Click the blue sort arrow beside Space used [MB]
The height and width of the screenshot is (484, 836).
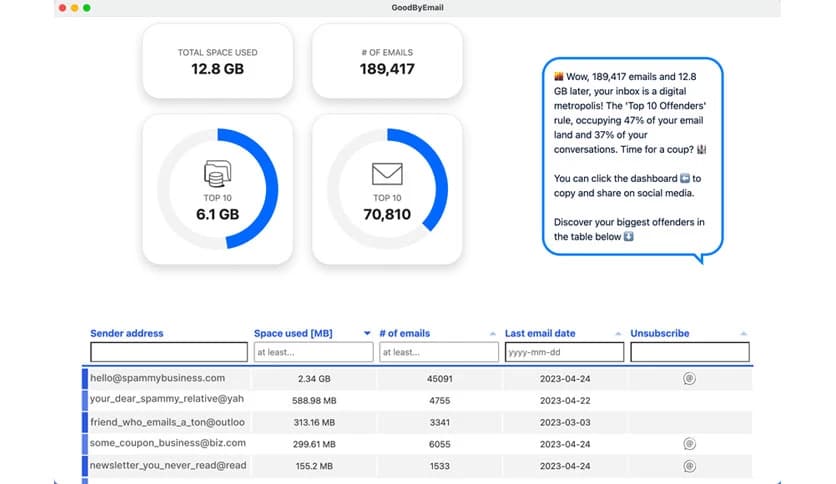coord(367,334)
